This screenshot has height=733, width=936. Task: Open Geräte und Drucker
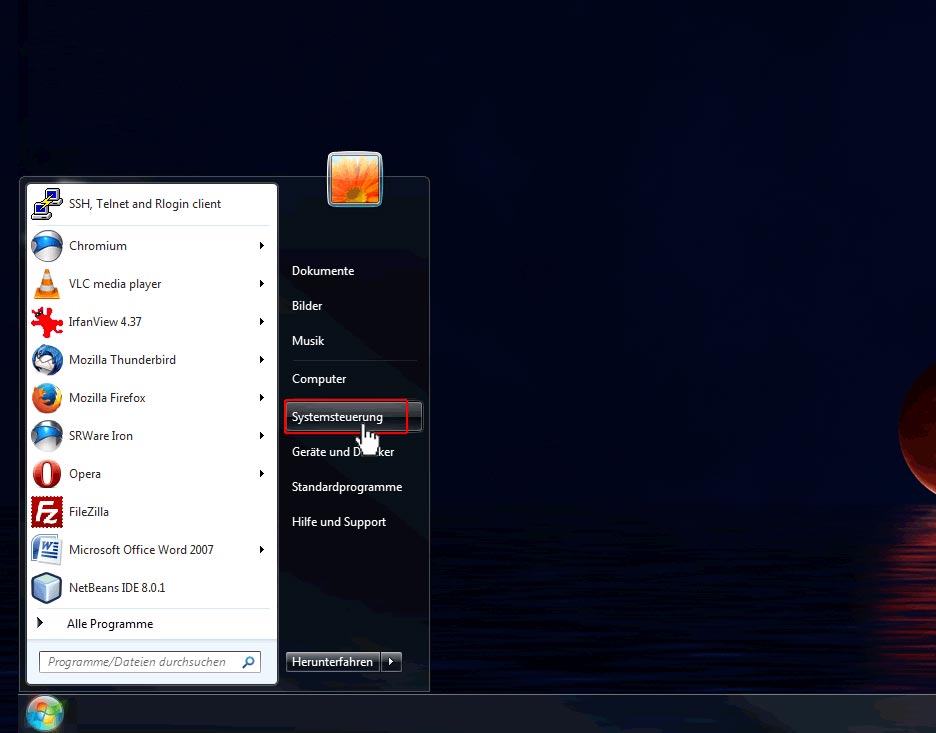pyautogui.click(x=343, y=452)
